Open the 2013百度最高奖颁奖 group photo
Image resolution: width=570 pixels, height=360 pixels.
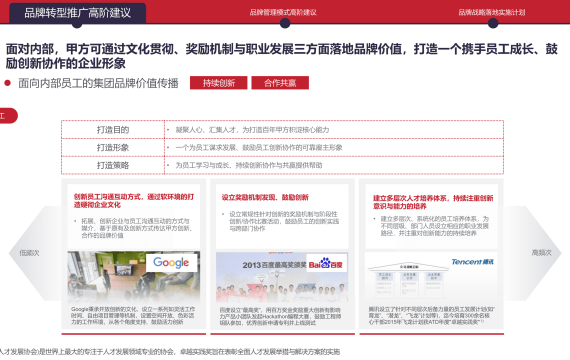282,277
